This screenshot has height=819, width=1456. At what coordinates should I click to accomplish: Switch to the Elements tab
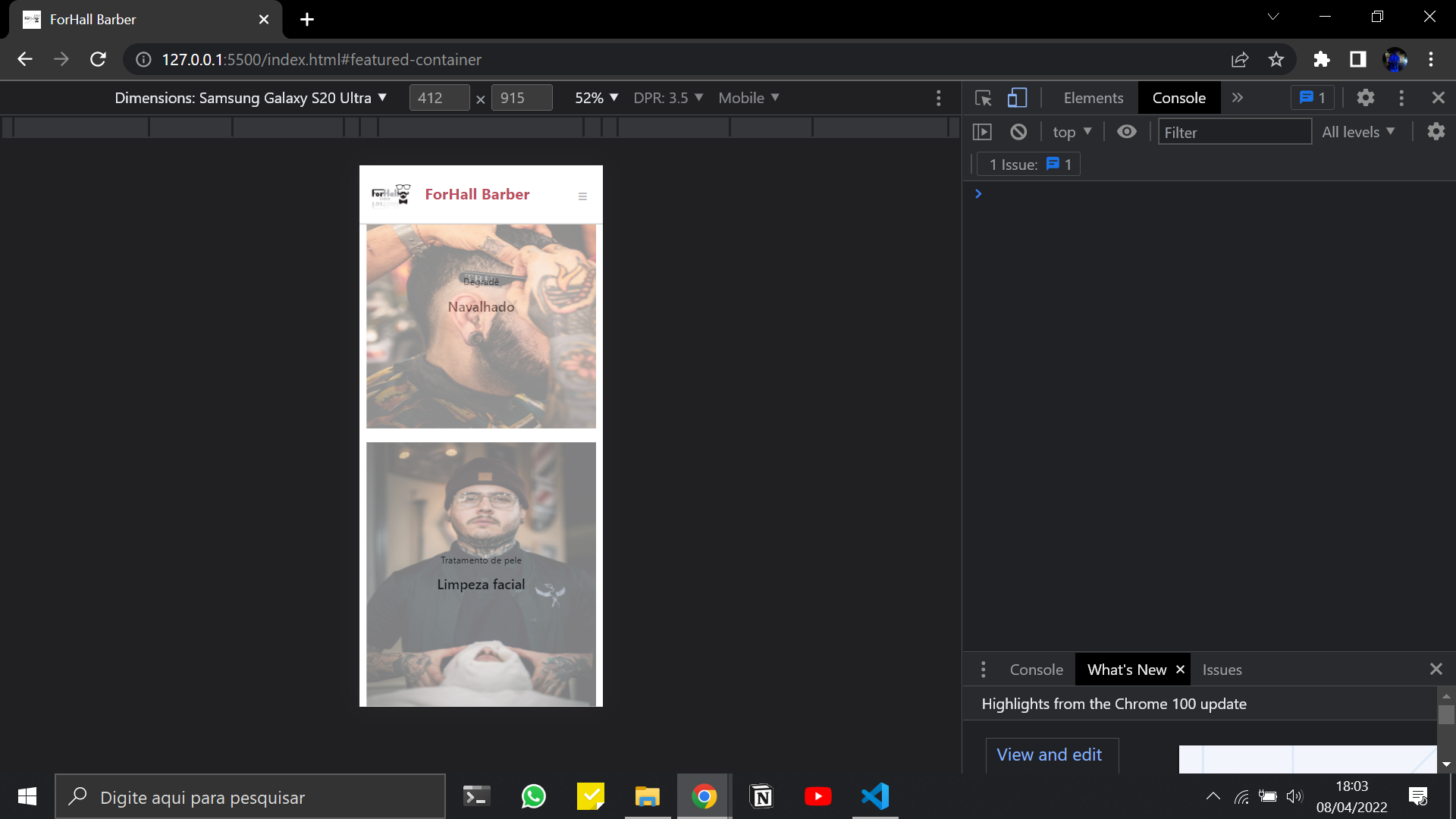1092,98
